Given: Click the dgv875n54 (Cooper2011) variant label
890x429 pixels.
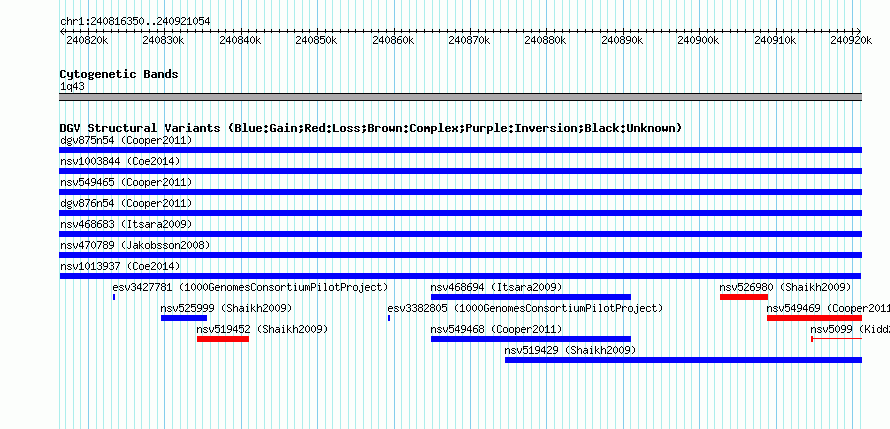Looking at the screenshot, I should (x=126, y=140).
